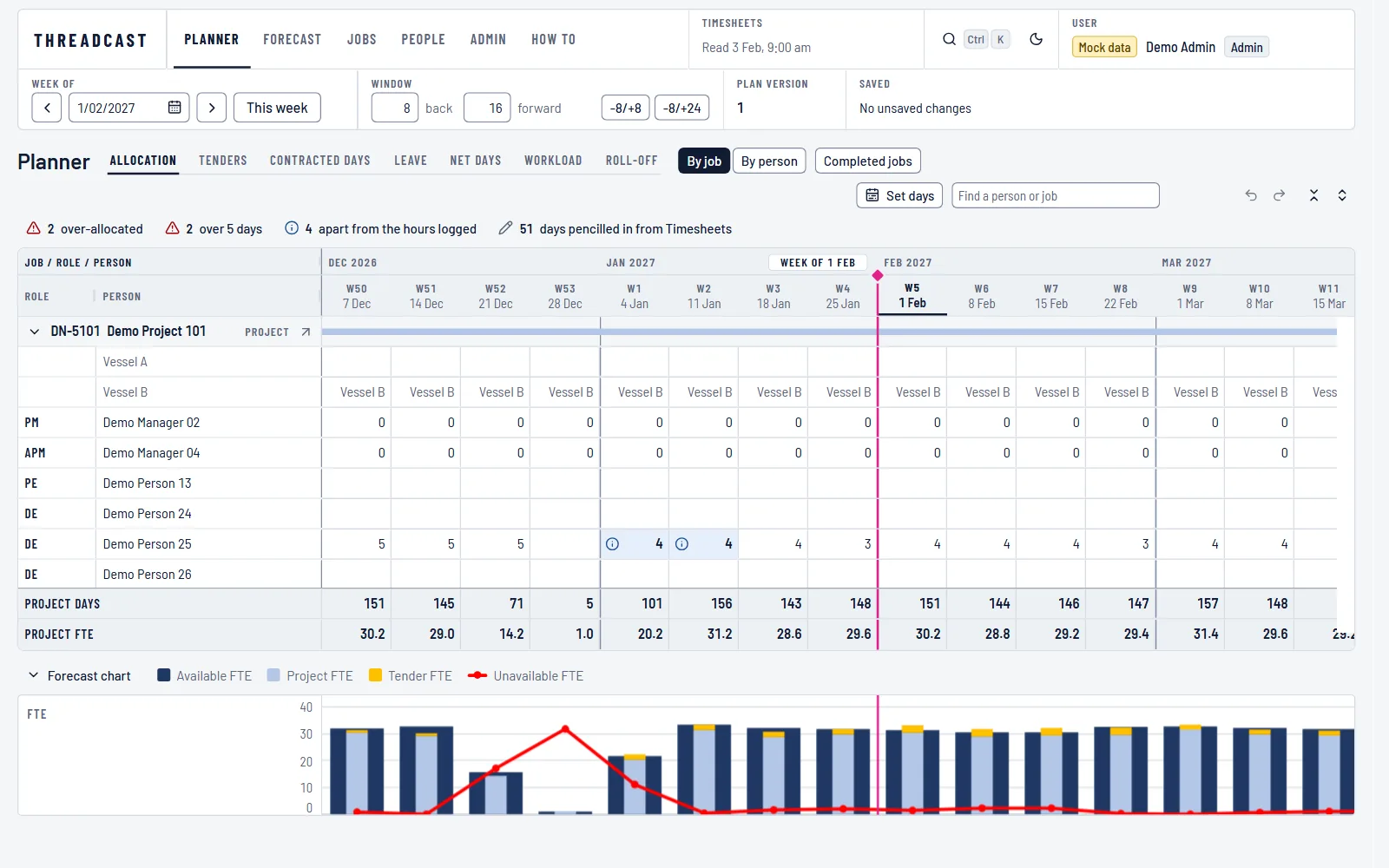Click the over-allocated warning triangle icon

click(34, 228)
